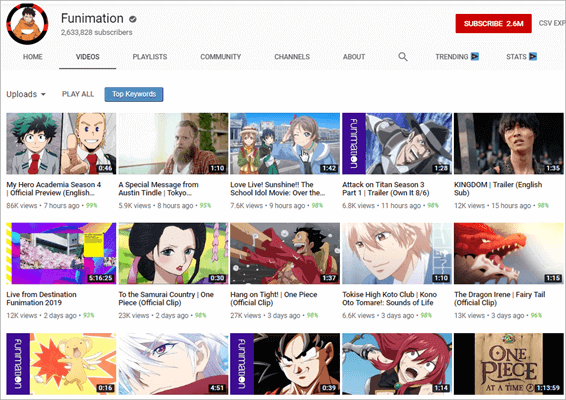Click the 5.9K views 8 hours ago line
Viewport: 566px width, 400px height.
point(165,206)
